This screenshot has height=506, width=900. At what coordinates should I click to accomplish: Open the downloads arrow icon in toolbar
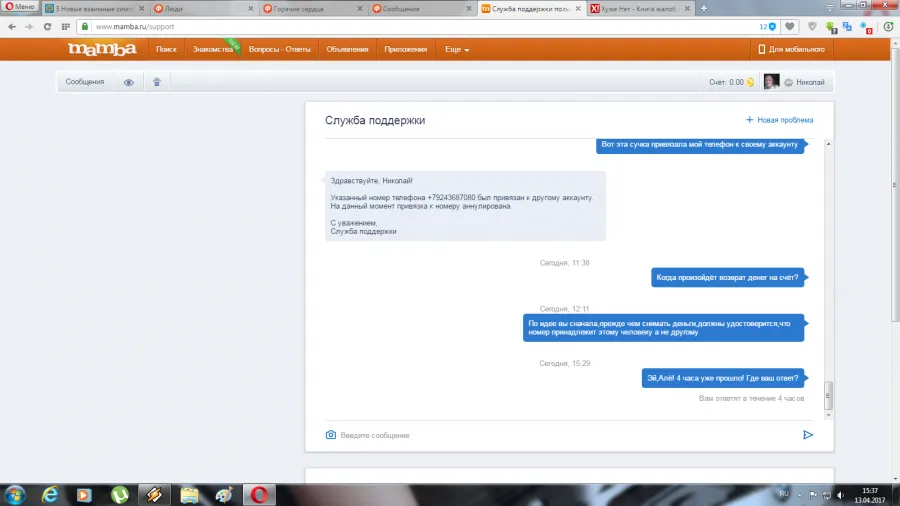coord(889,26)
